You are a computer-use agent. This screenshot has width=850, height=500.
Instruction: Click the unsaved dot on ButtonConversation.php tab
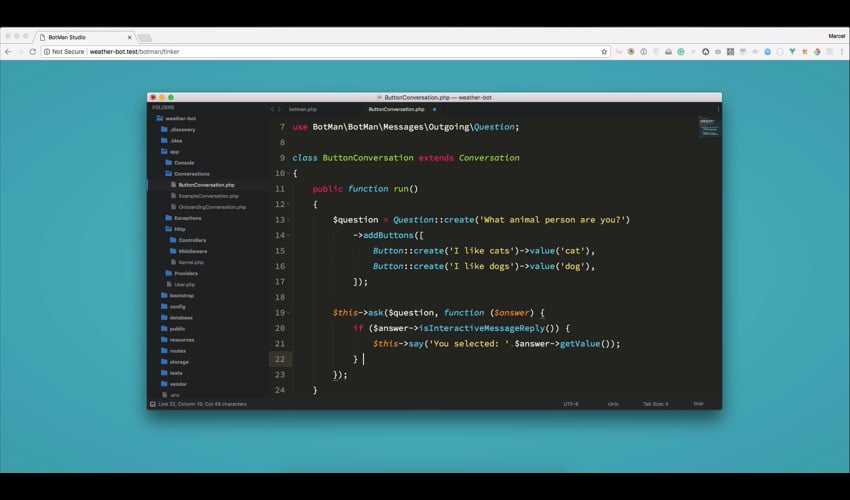tap(434, 109)
